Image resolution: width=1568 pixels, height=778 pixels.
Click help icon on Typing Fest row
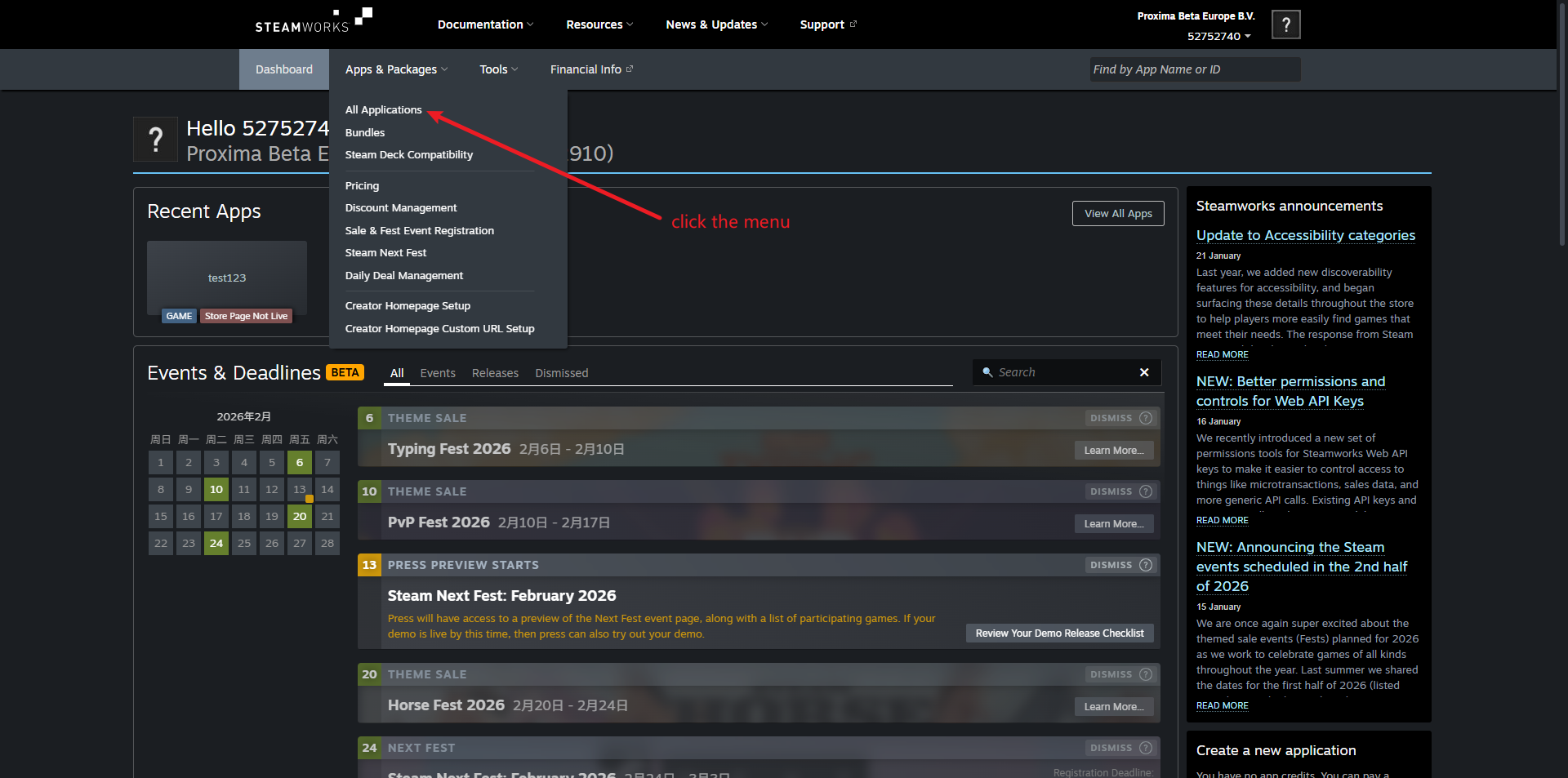[1146, 418]
